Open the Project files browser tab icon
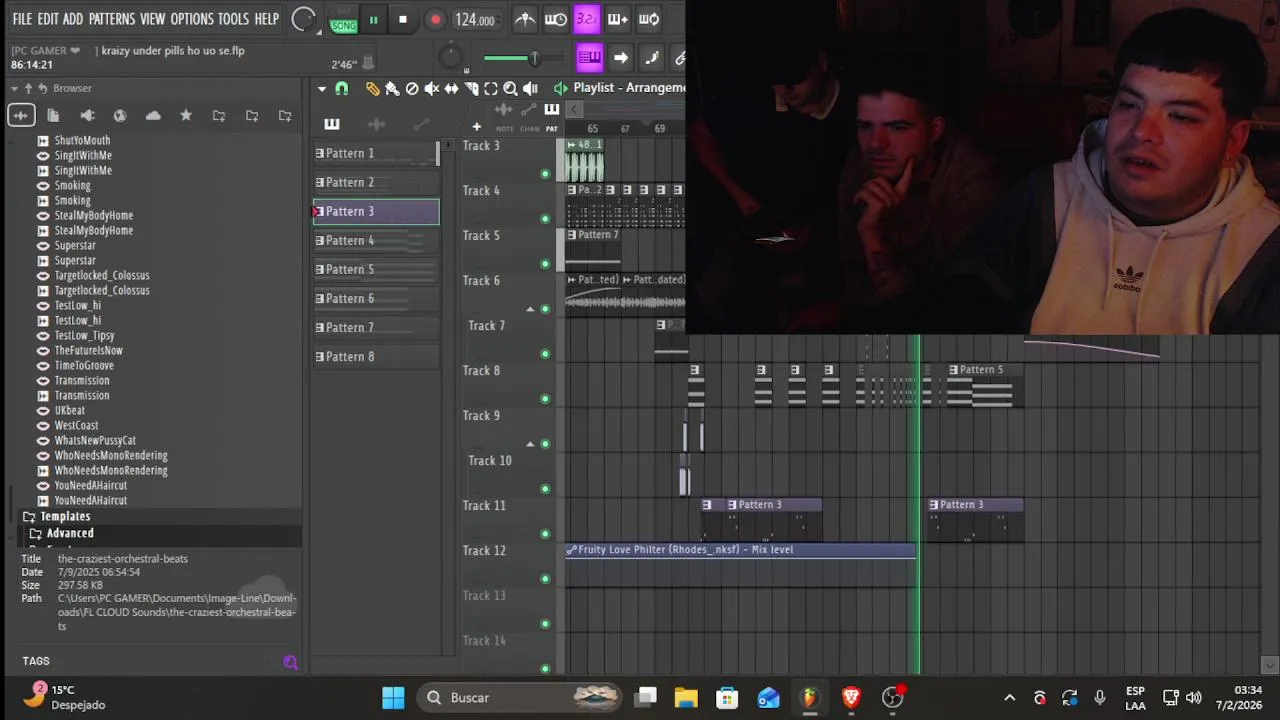1280x720 pixels. [x=54, y=116]
